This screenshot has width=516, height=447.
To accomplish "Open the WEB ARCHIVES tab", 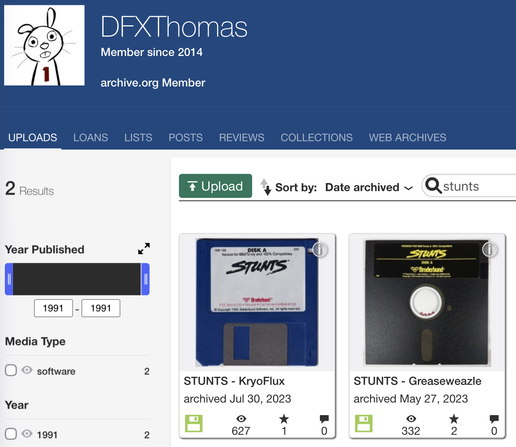I will pyautogui.click(x=407, y=137).
